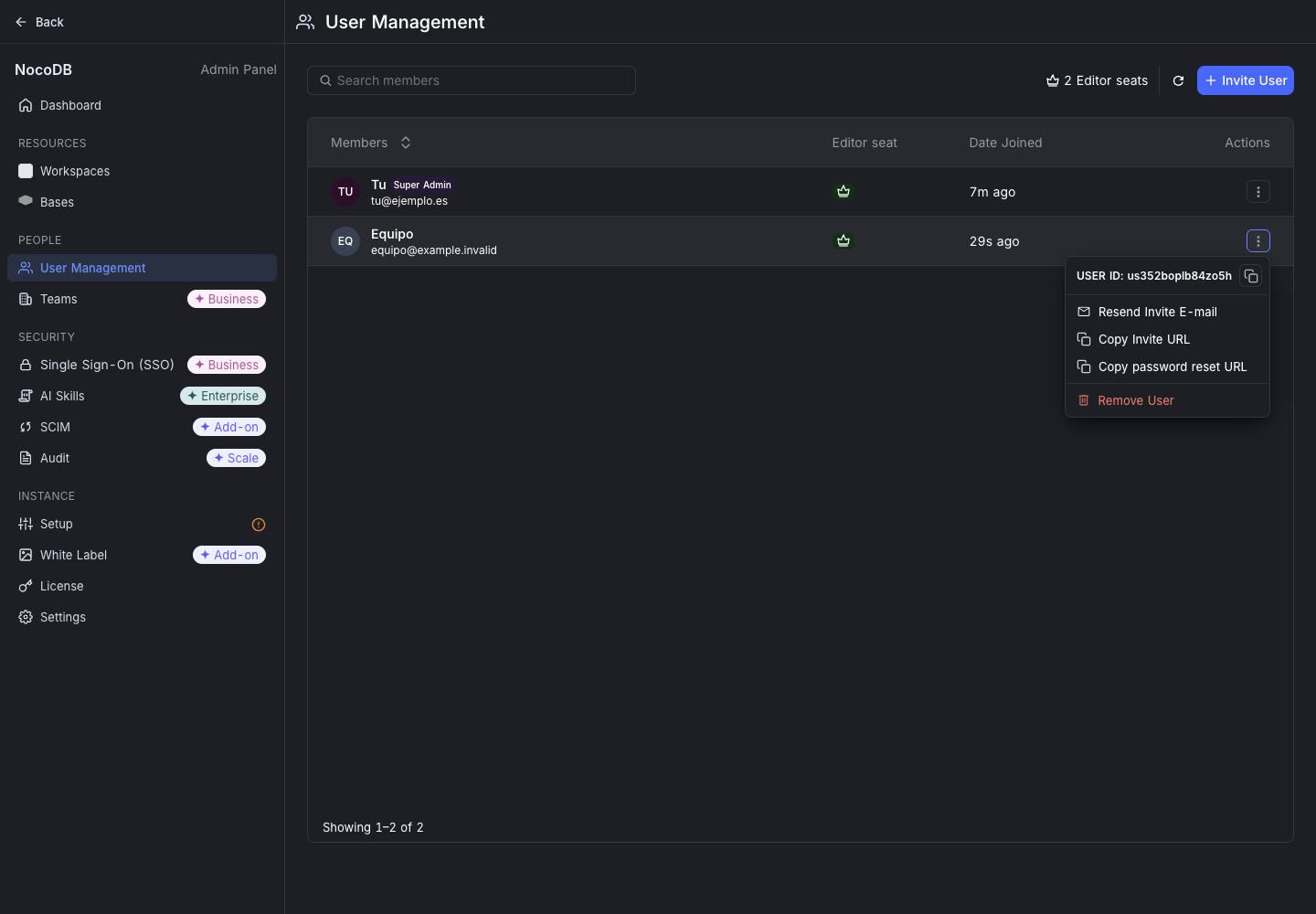Click the Back arrow icon
Viewport: 1316px width, 914px height.
pos(21,22)
